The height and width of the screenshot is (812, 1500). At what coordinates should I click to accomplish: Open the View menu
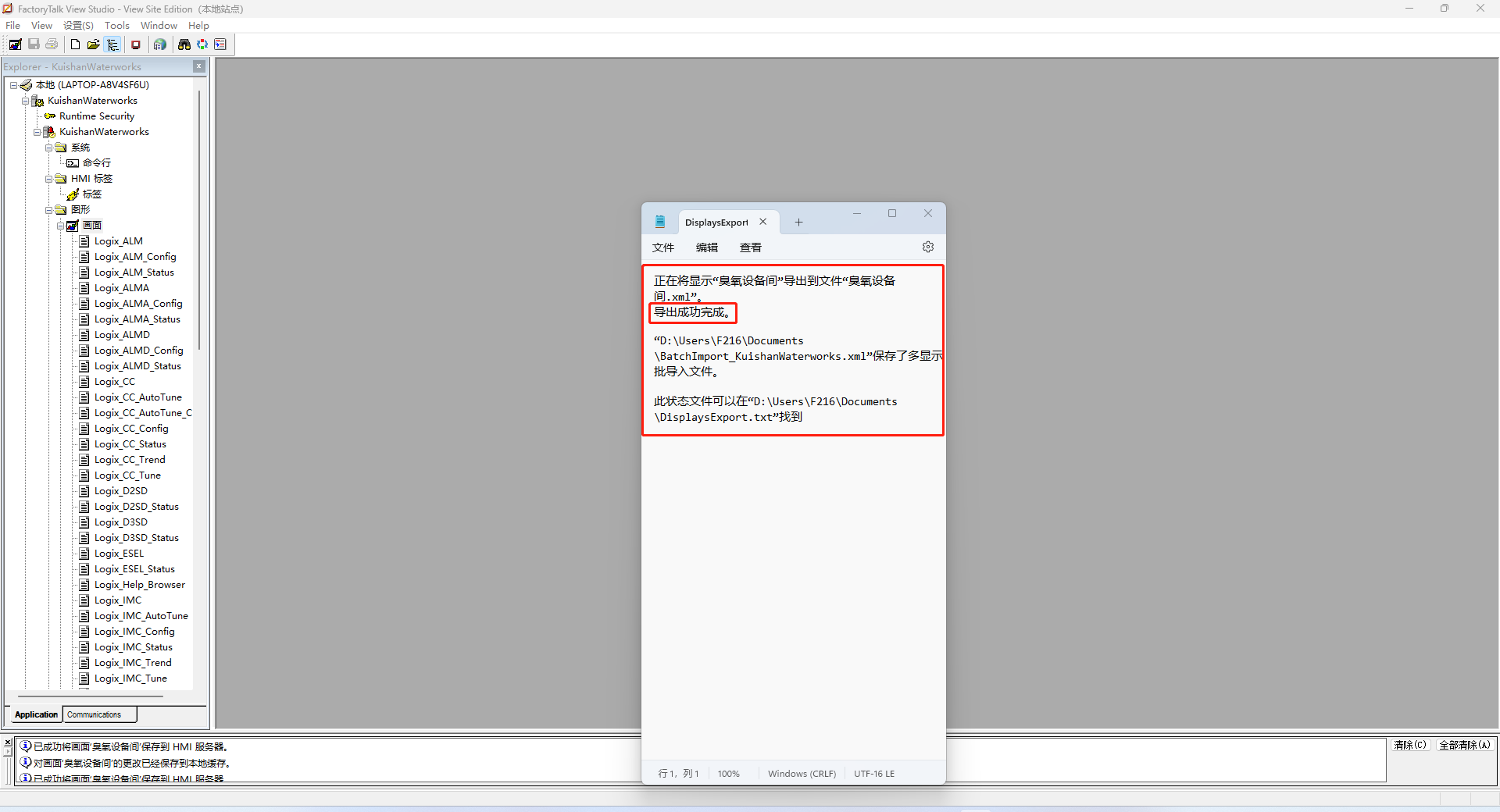[41, 26]
